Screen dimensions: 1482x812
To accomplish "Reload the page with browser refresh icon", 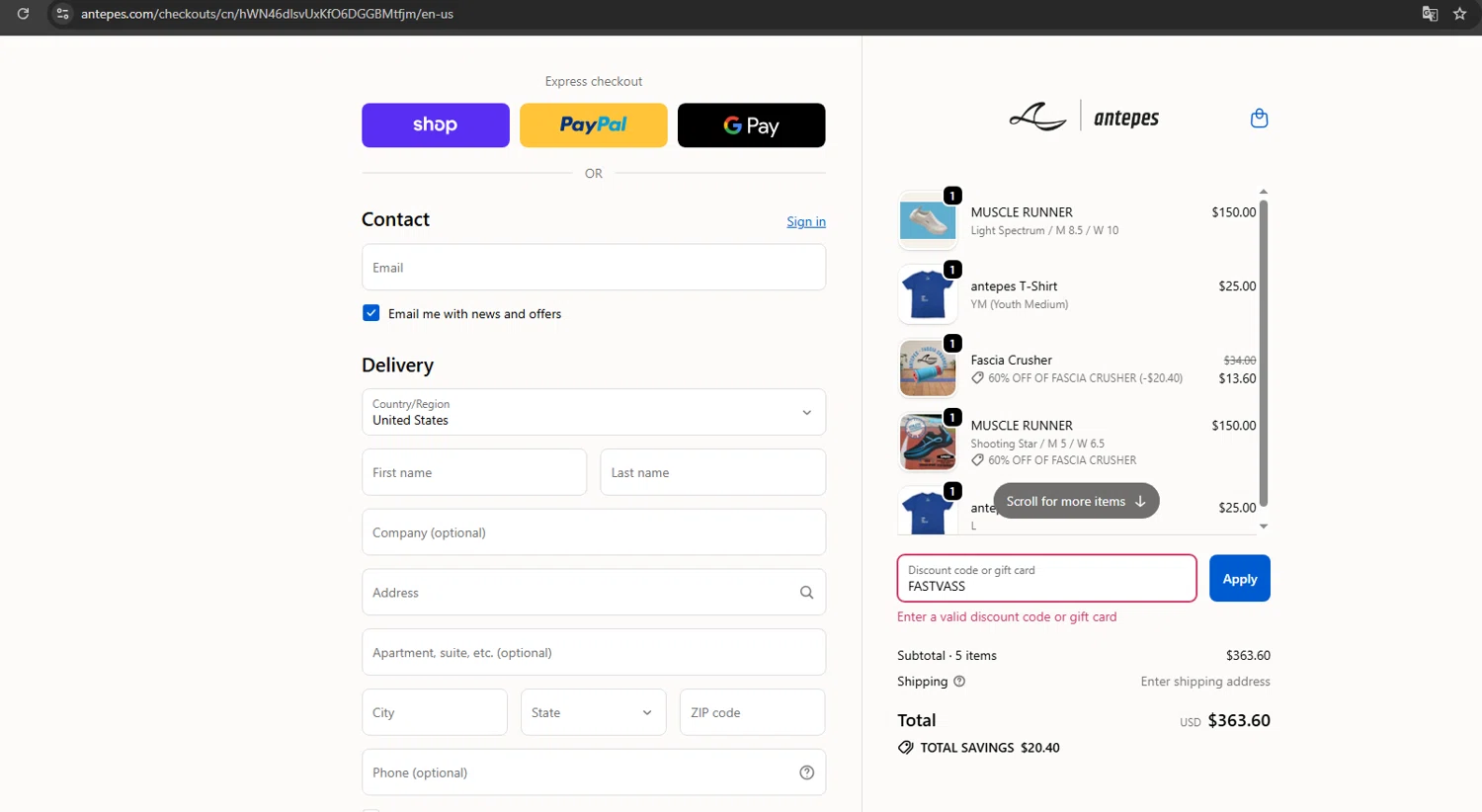I will click(x=23, y=14).
